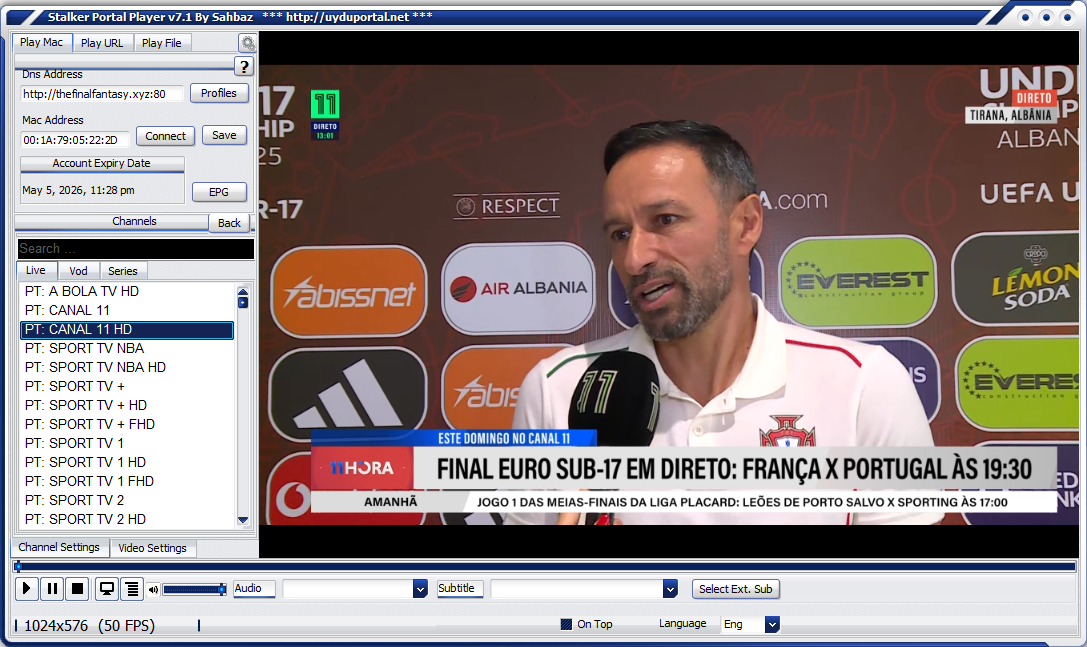
Task: Toggle fullscreen with the monitor icon
Action: (107, 589)
